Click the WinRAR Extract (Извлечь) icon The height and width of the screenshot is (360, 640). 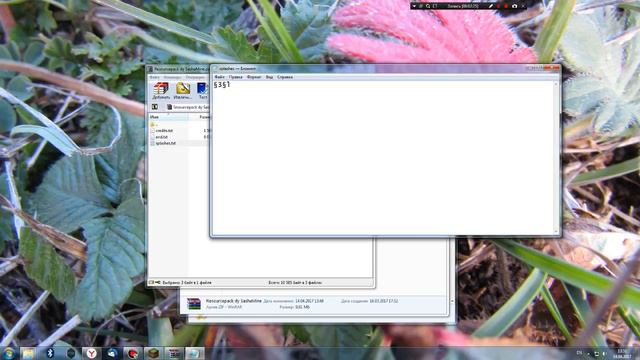point(182,91)
